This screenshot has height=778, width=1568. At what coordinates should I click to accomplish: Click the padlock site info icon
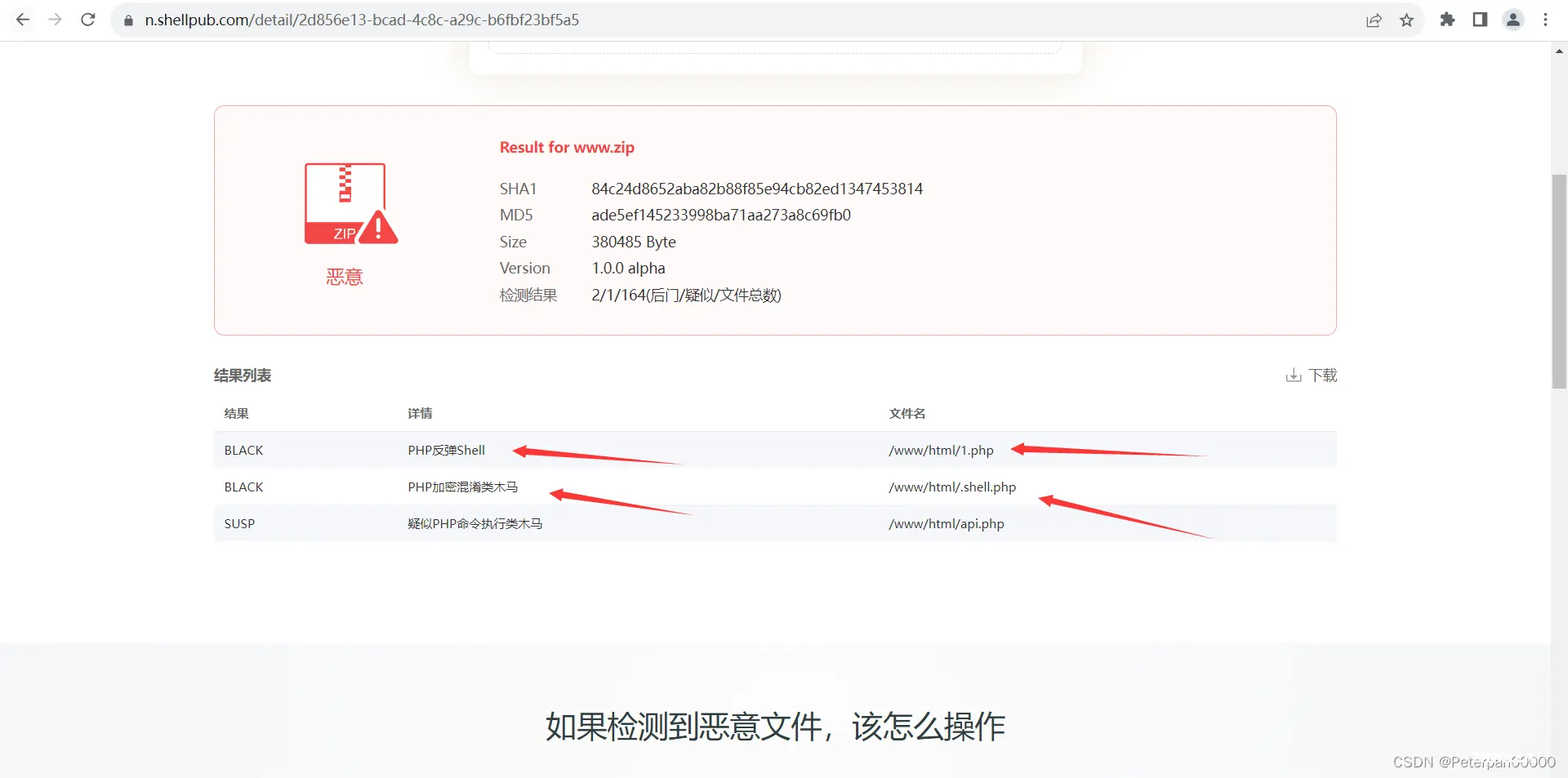pos(128,20)
